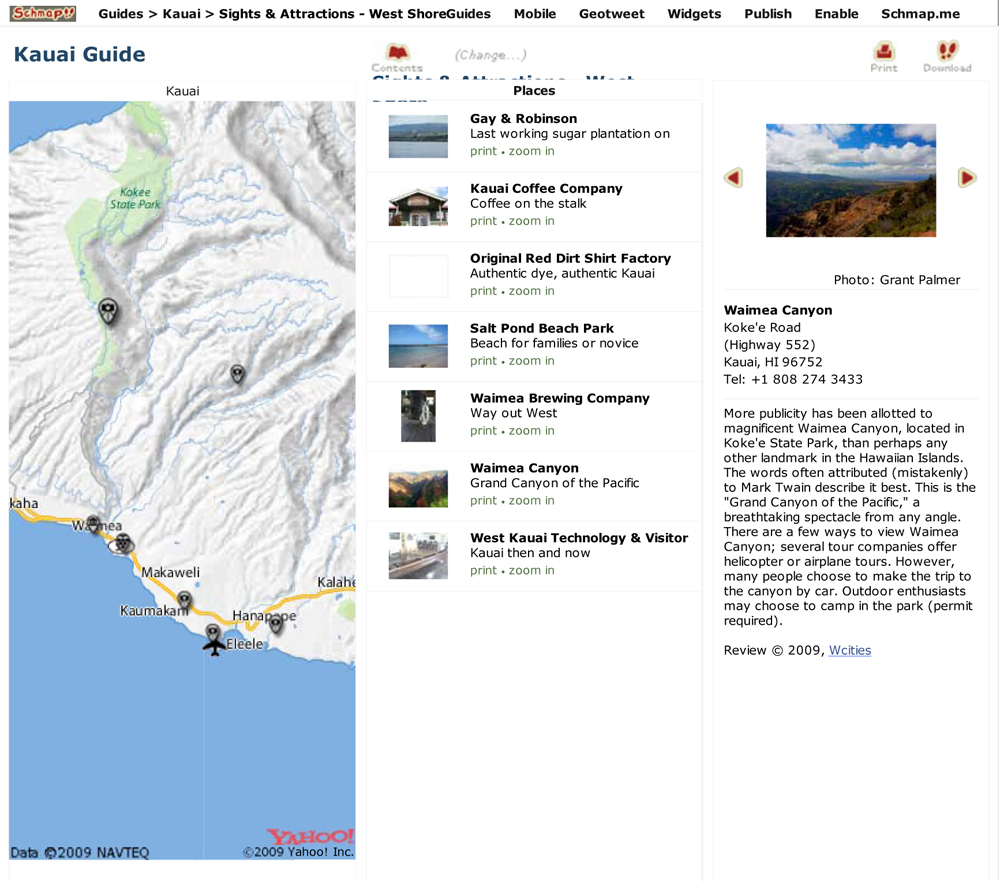Open Guides in breadcrumb
1000x881 pixels.
pos(121,13)
